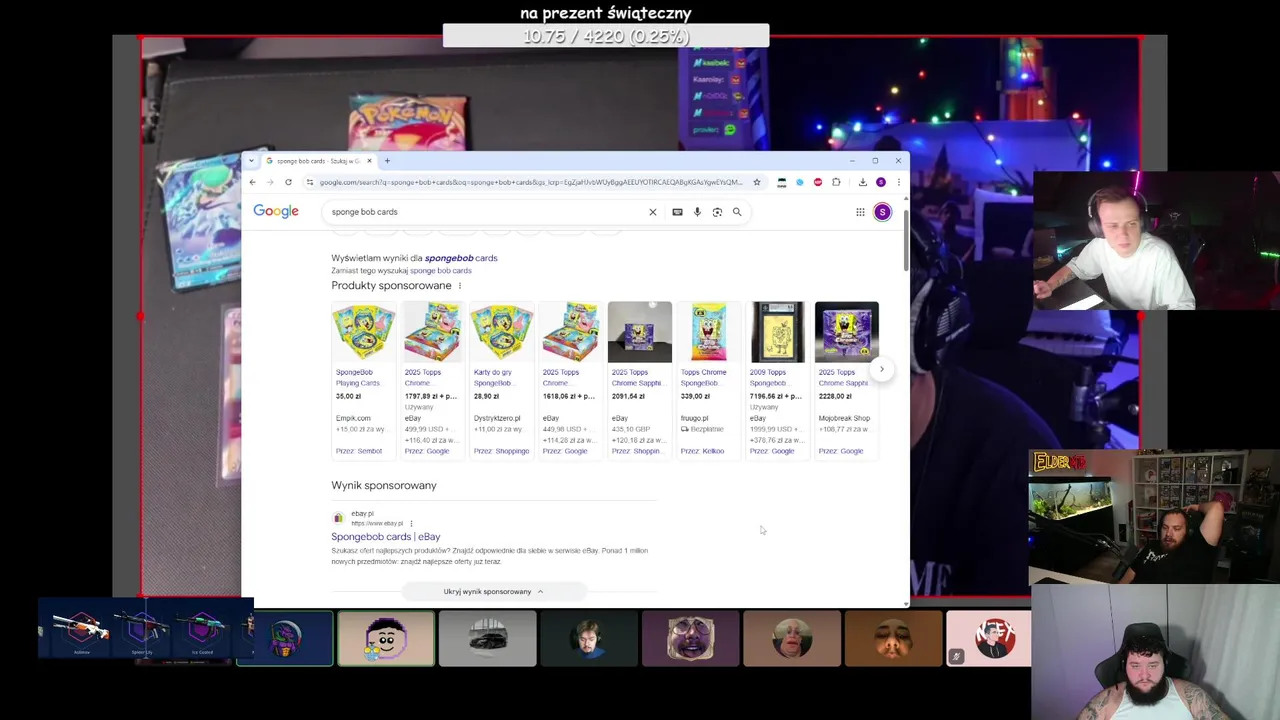Bookmark this page with the star icon
This screenshot has width=1280, height=720.
click(757, 182)
